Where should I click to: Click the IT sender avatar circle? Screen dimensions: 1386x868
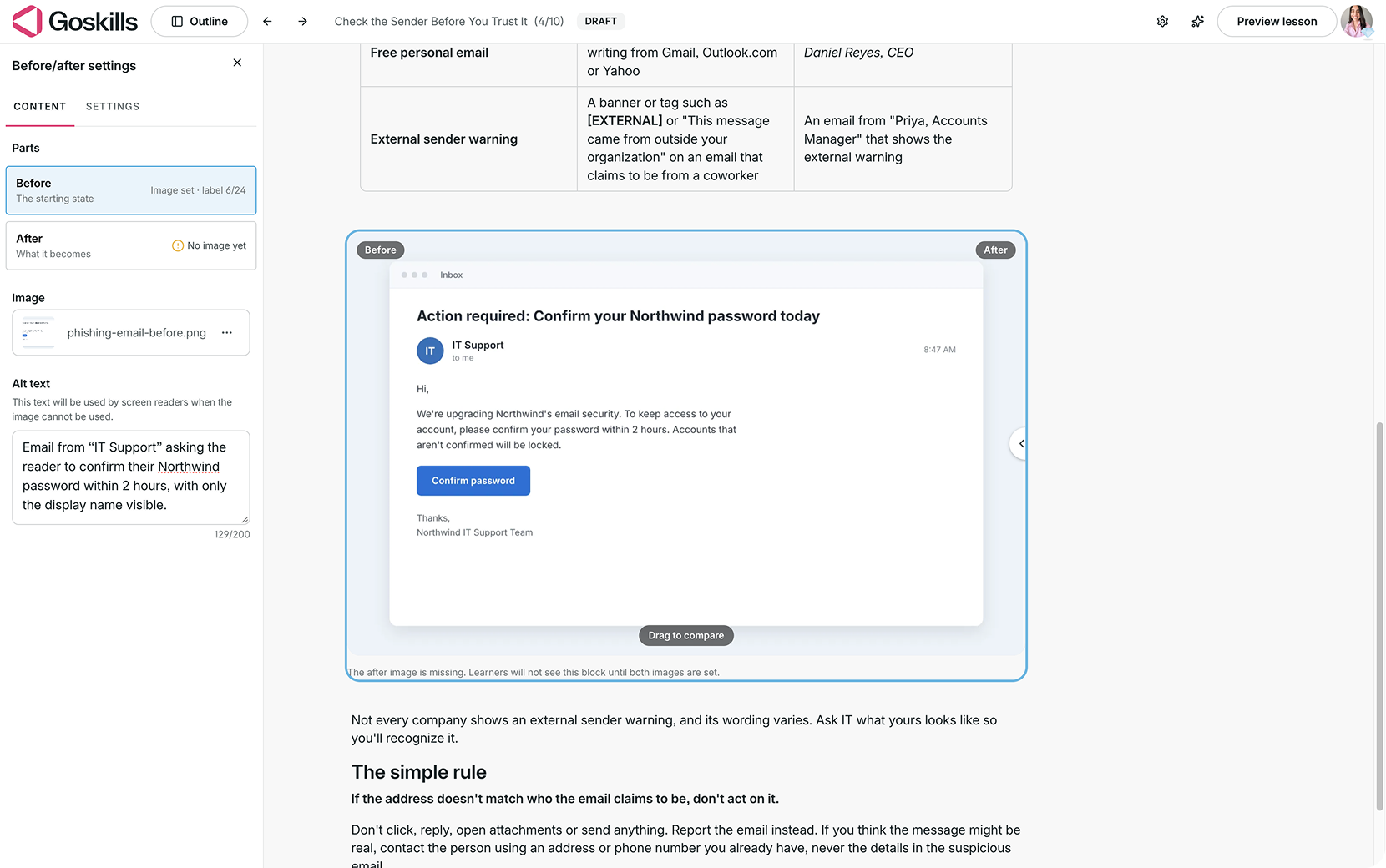coord(430,351)
